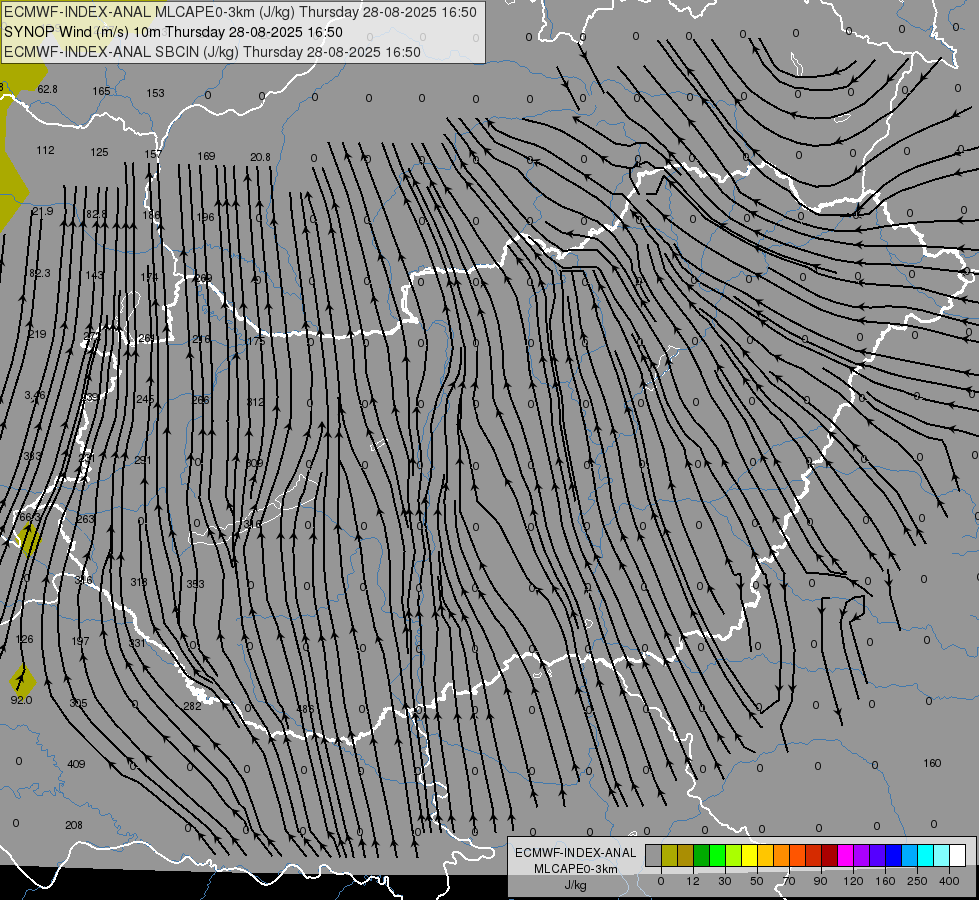979x900 pixels.
Task: Click the map value 245
Action: pos(145,399)
